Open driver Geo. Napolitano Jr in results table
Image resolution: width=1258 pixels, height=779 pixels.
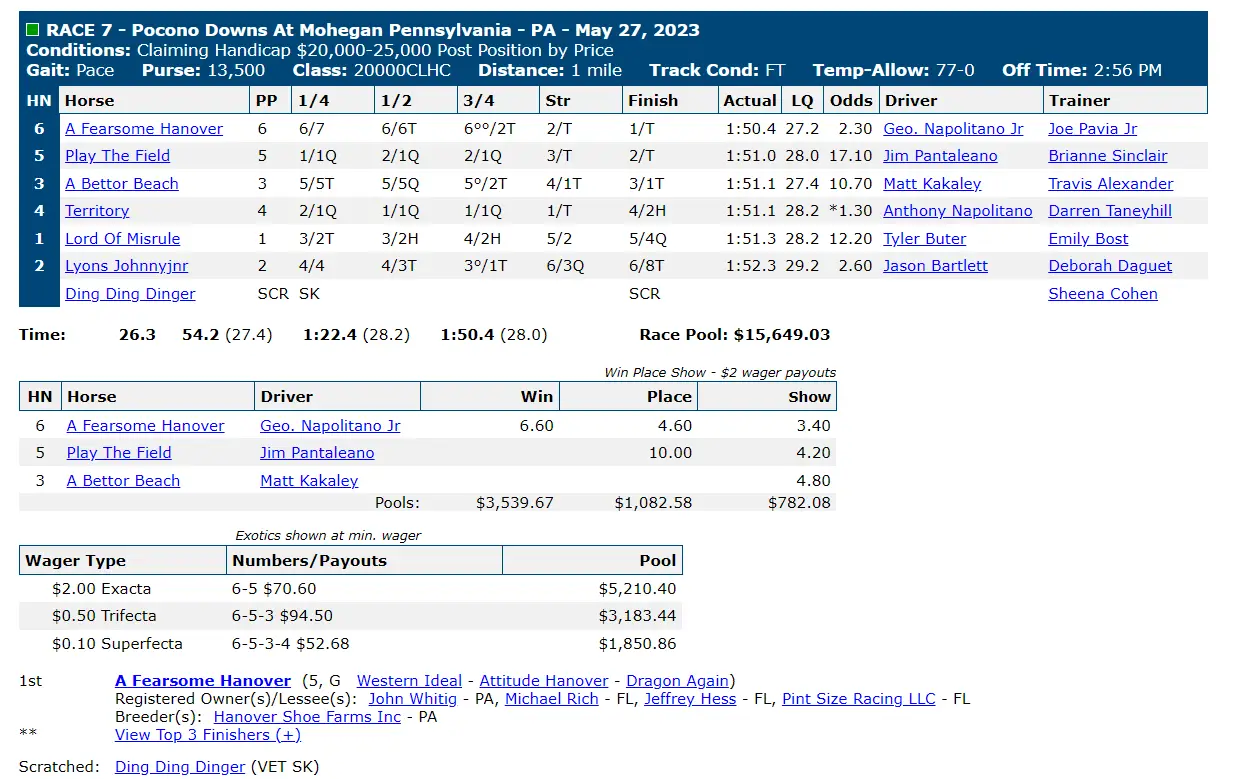point(953,129)
